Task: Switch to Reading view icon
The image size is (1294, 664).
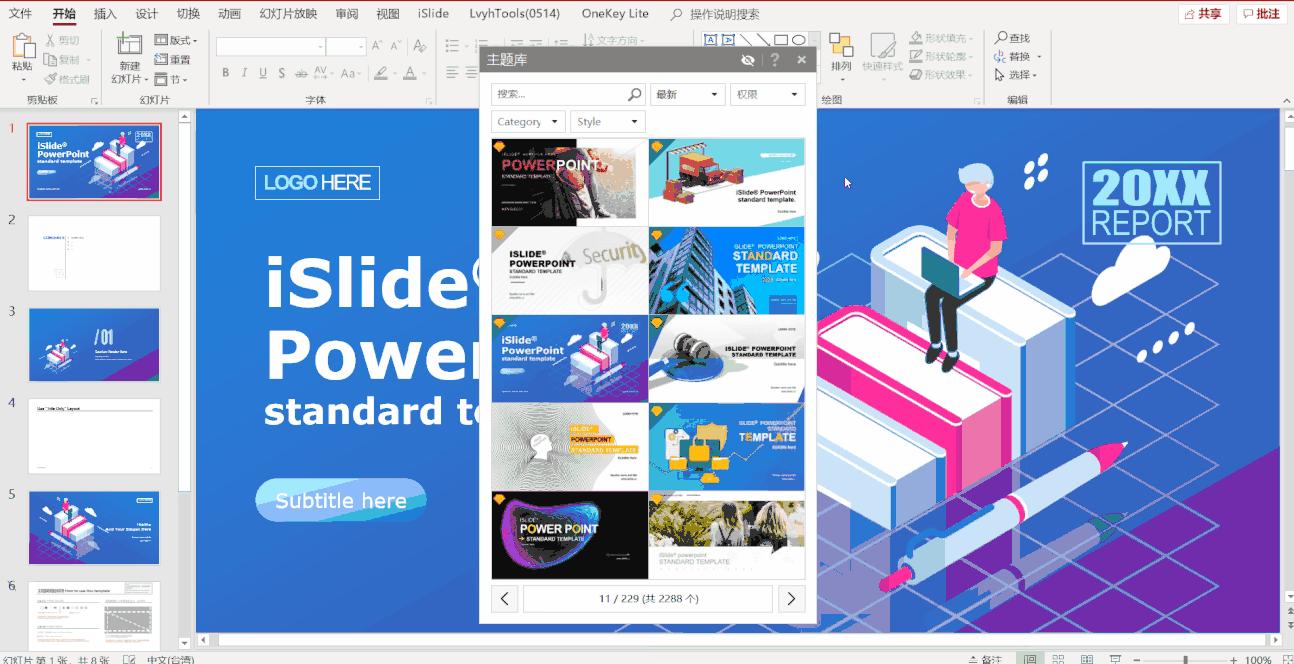Action: pos(1086,659)
